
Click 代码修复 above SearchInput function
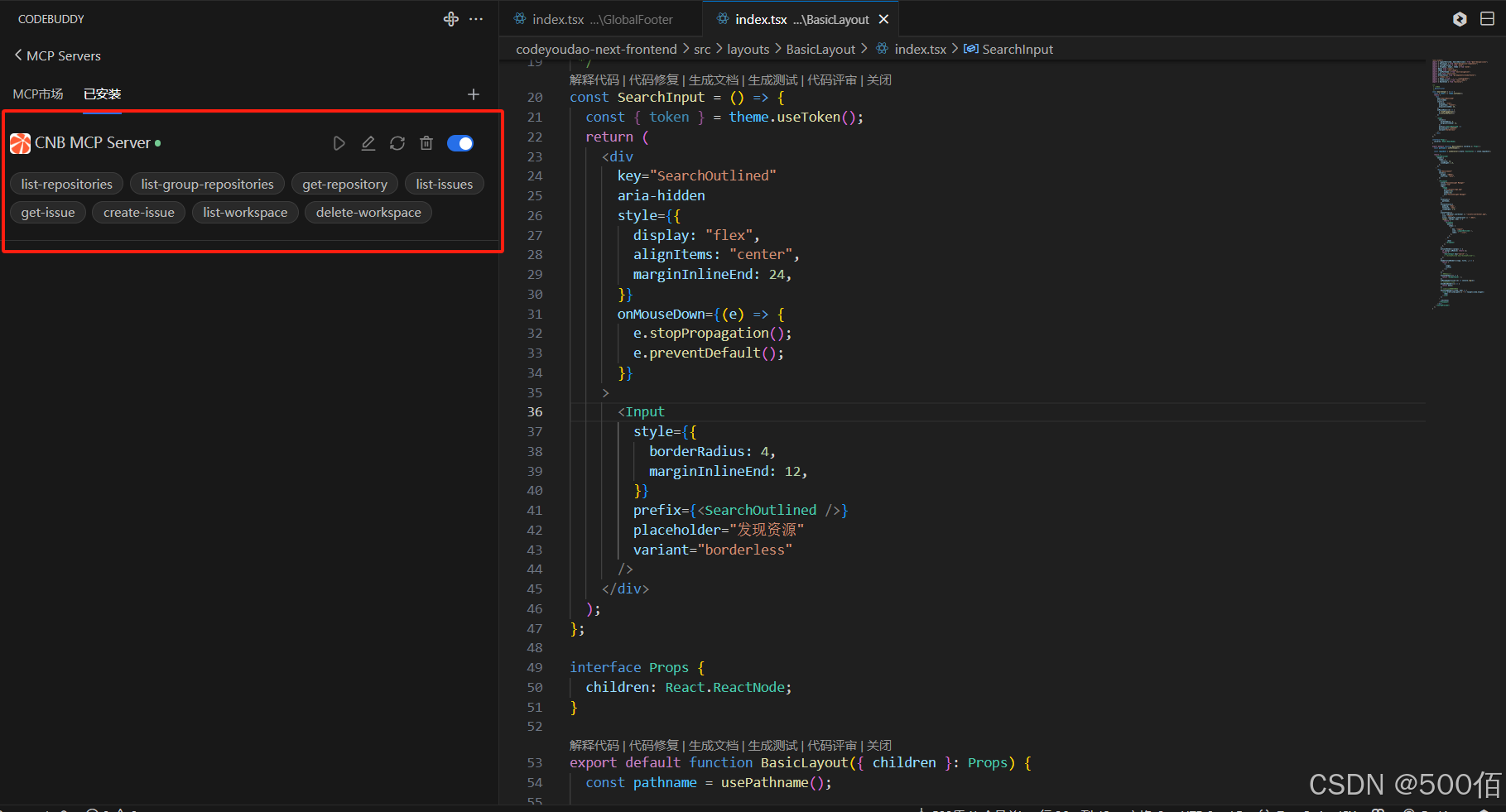[654, 80]
